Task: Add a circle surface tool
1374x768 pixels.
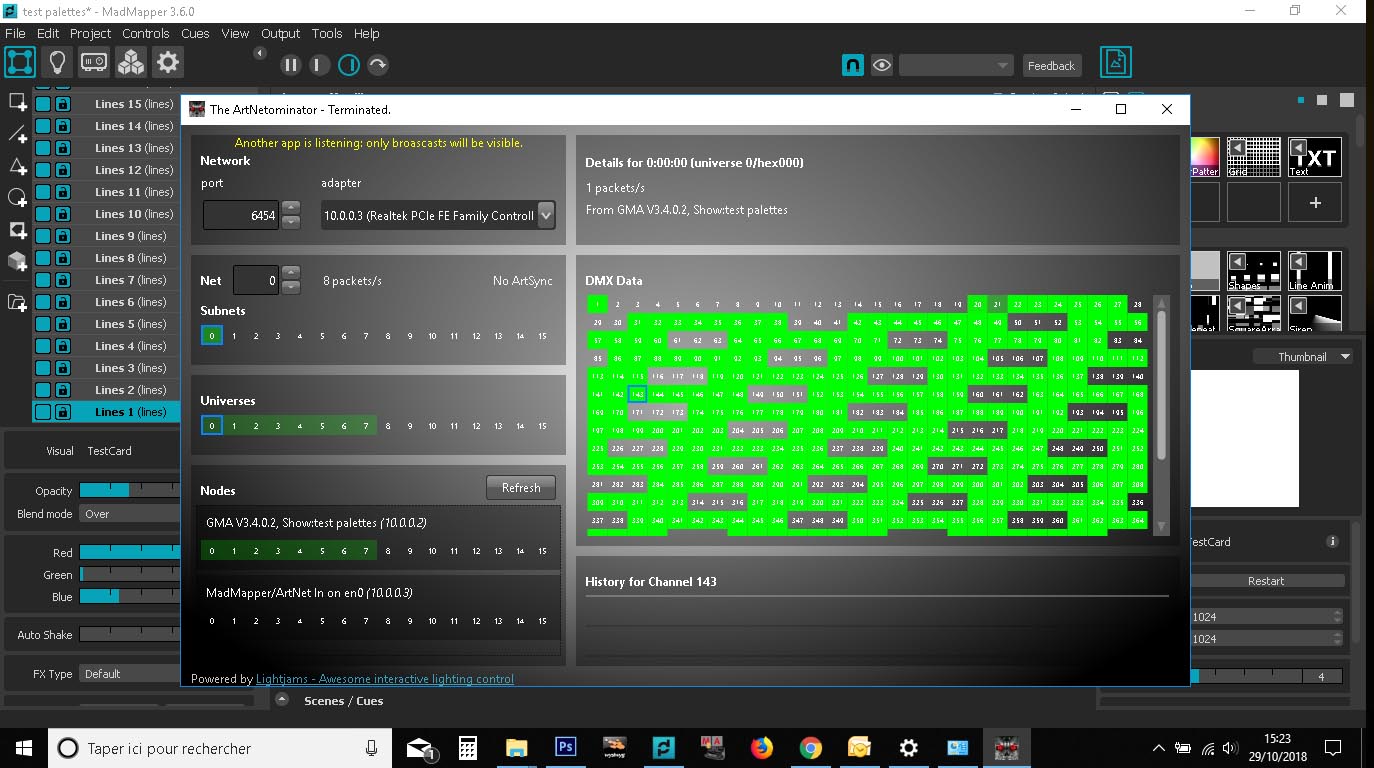Action: [17, 198]
